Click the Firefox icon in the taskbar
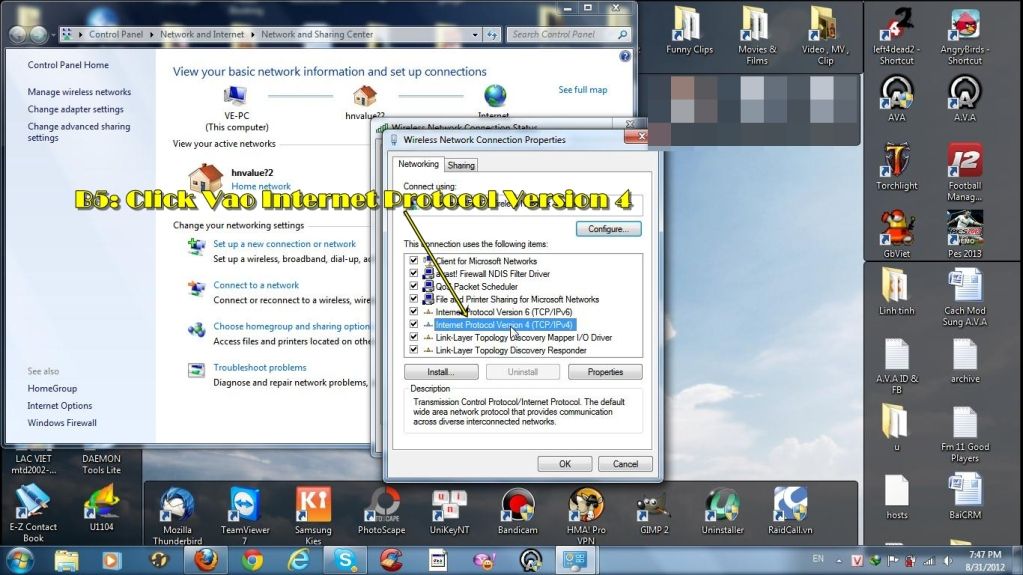Image resolution: width=1023 pixels, height=575 pixels. point(205,559)
